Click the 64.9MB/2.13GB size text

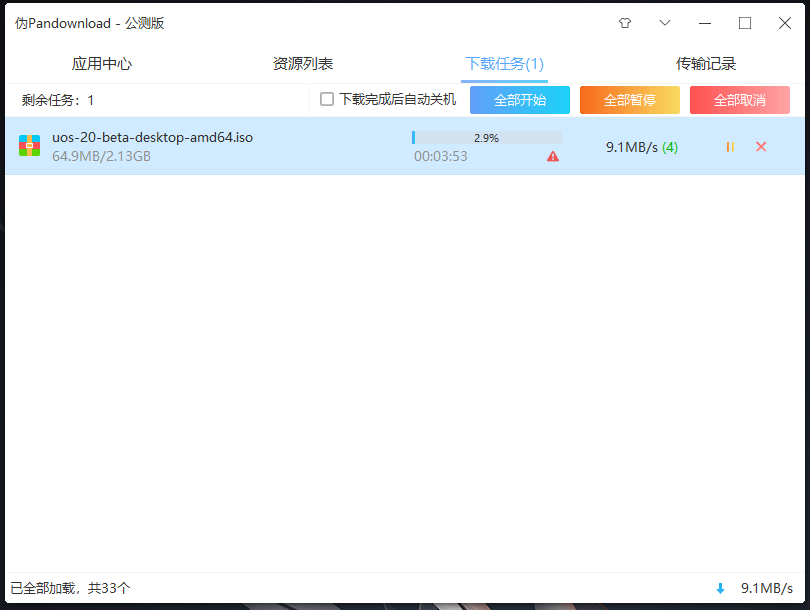[101, 157]
